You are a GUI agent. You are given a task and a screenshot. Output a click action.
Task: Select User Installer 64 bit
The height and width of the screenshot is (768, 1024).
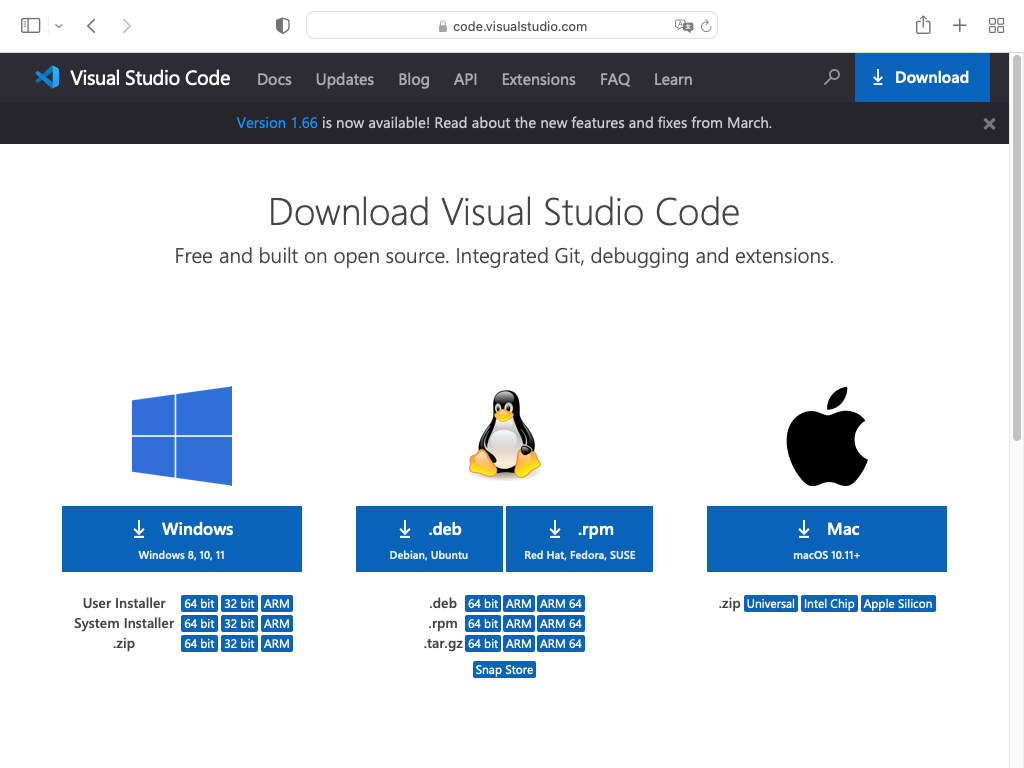199,604
